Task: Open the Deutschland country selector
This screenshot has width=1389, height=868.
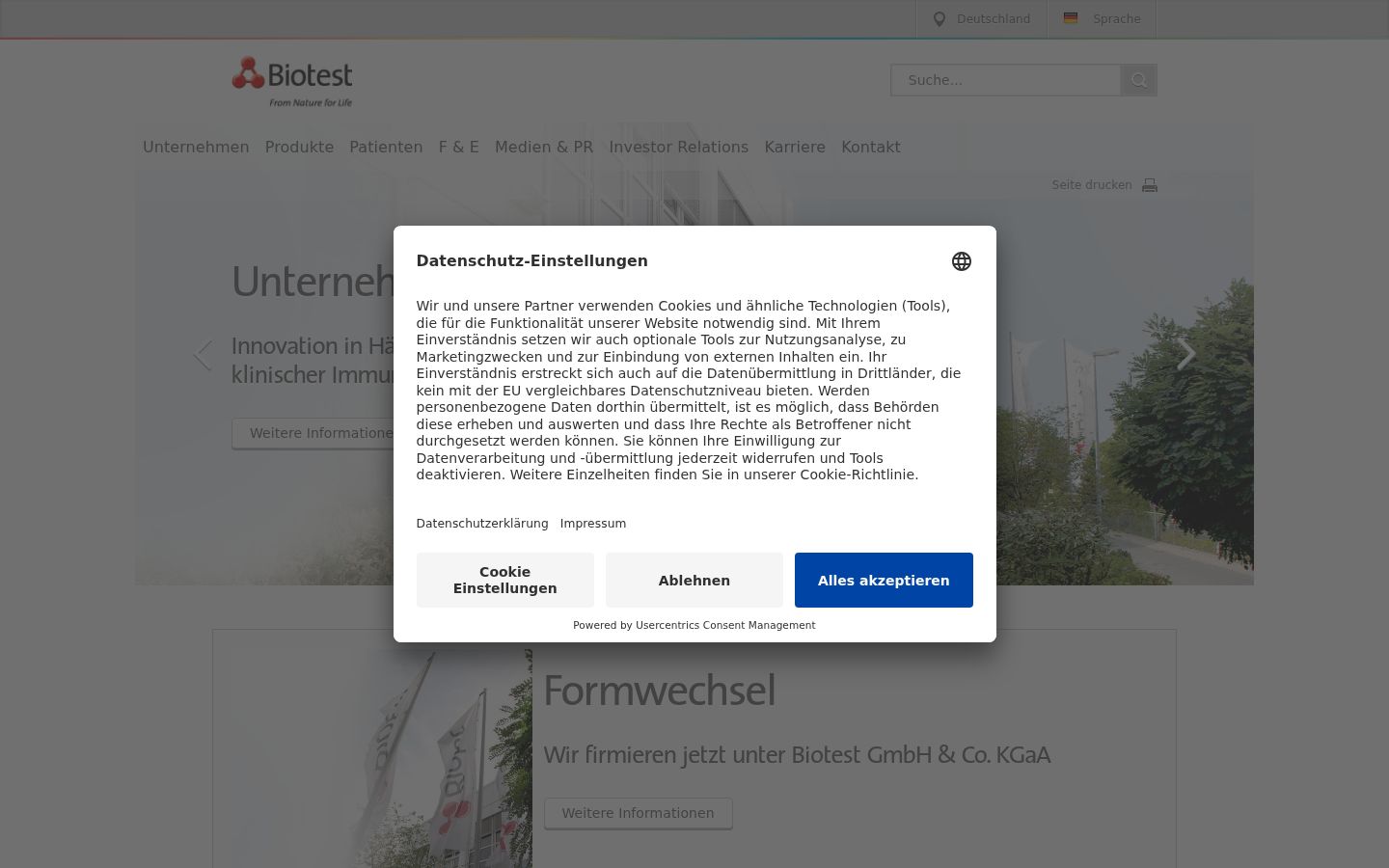Action: 982,19
